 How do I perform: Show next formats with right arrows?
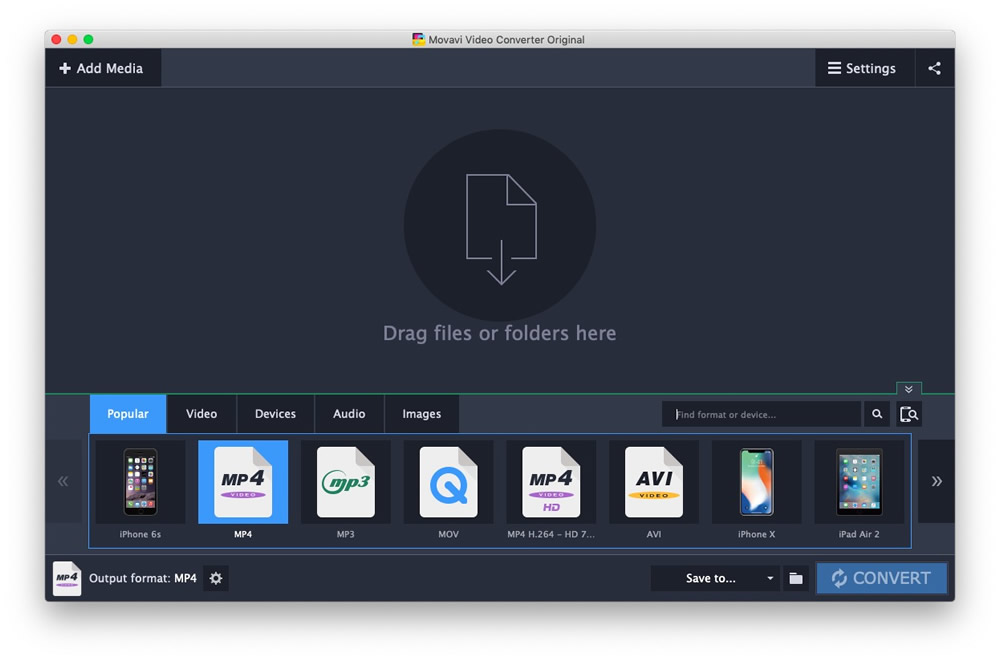pos(936,481)
